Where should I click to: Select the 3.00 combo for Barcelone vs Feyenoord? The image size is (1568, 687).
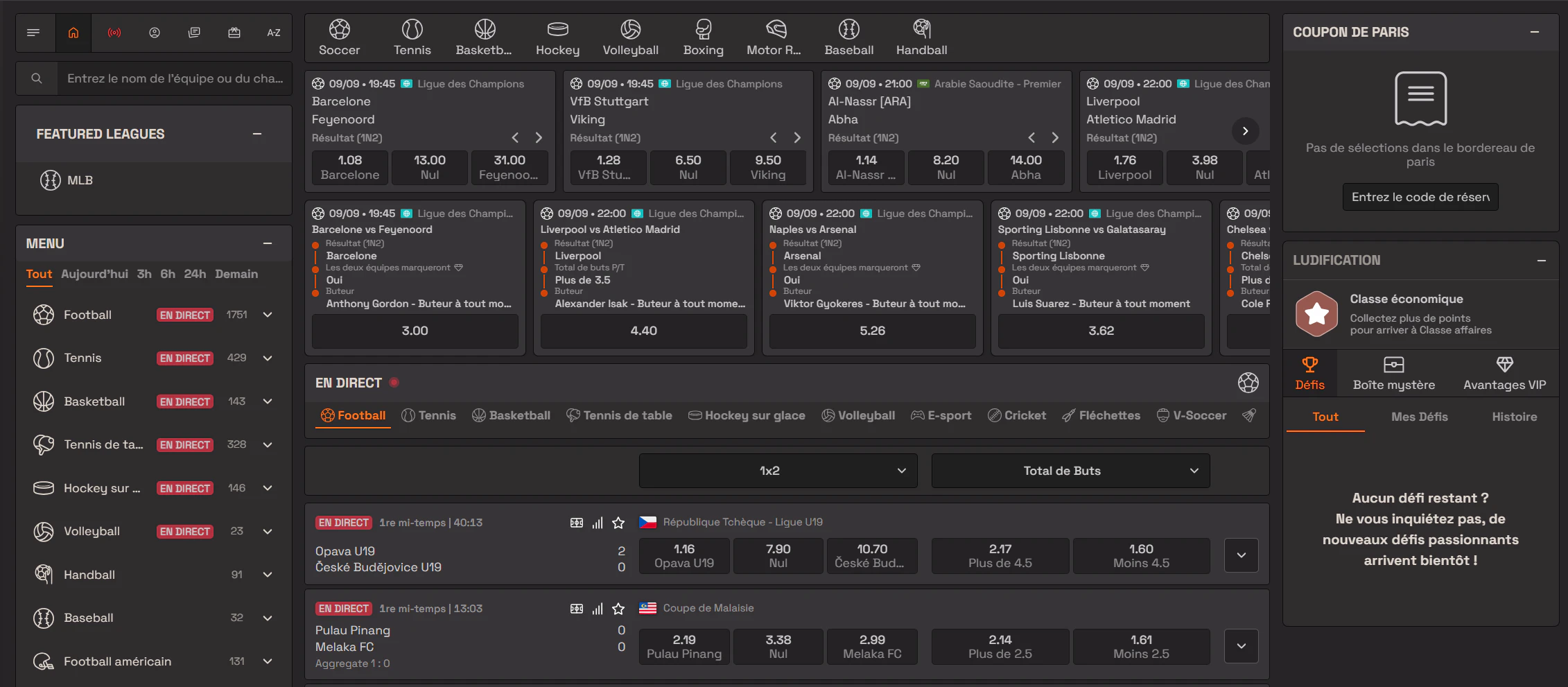[x=415, y=331]
